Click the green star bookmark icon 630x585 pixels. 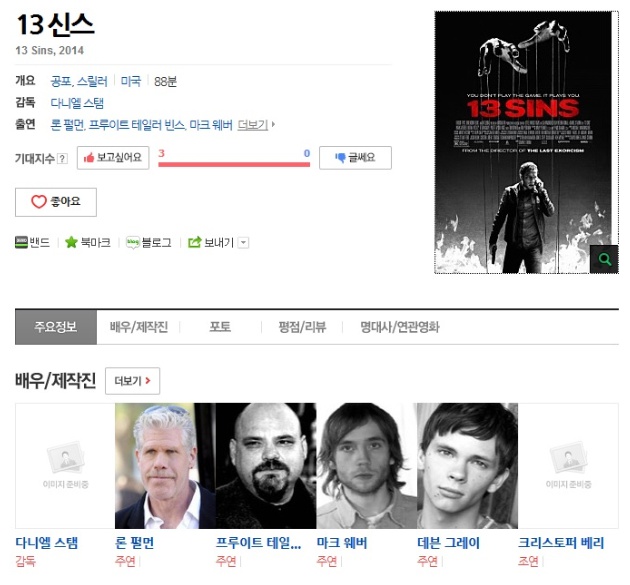(x=71, y=242)
